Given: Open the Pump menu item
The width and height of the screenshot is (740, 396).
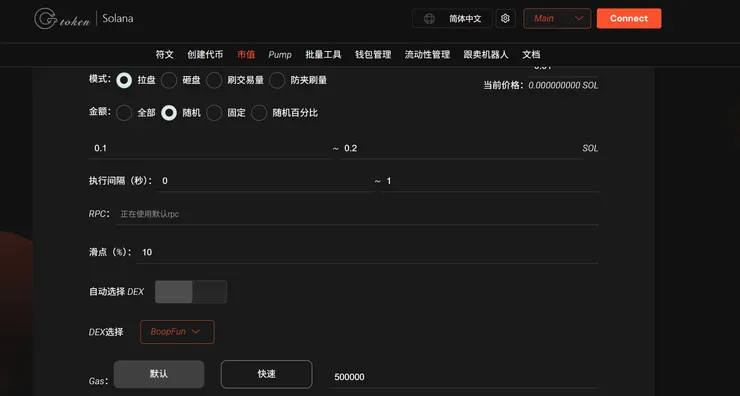Looking at the screenshot, I should click(280, 55).
